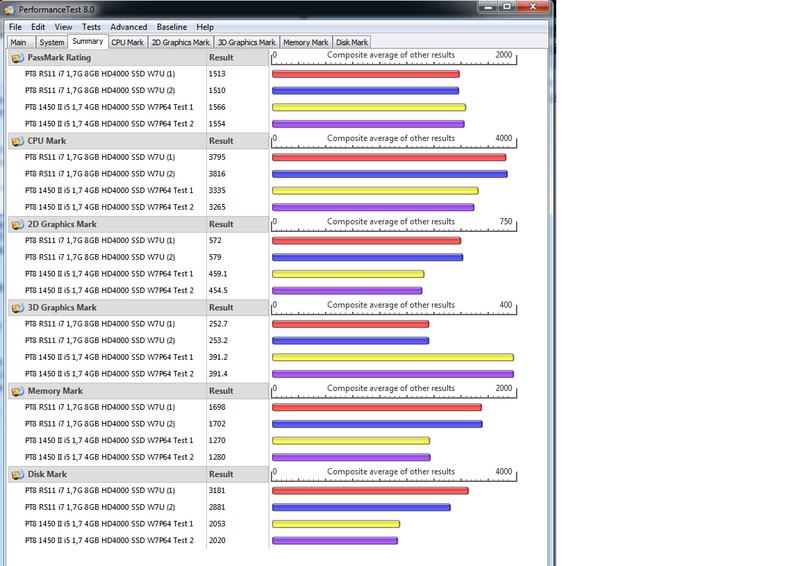Select PassMark Rating purple bar for 1554

pyautogui.click(x=368, y=124)
